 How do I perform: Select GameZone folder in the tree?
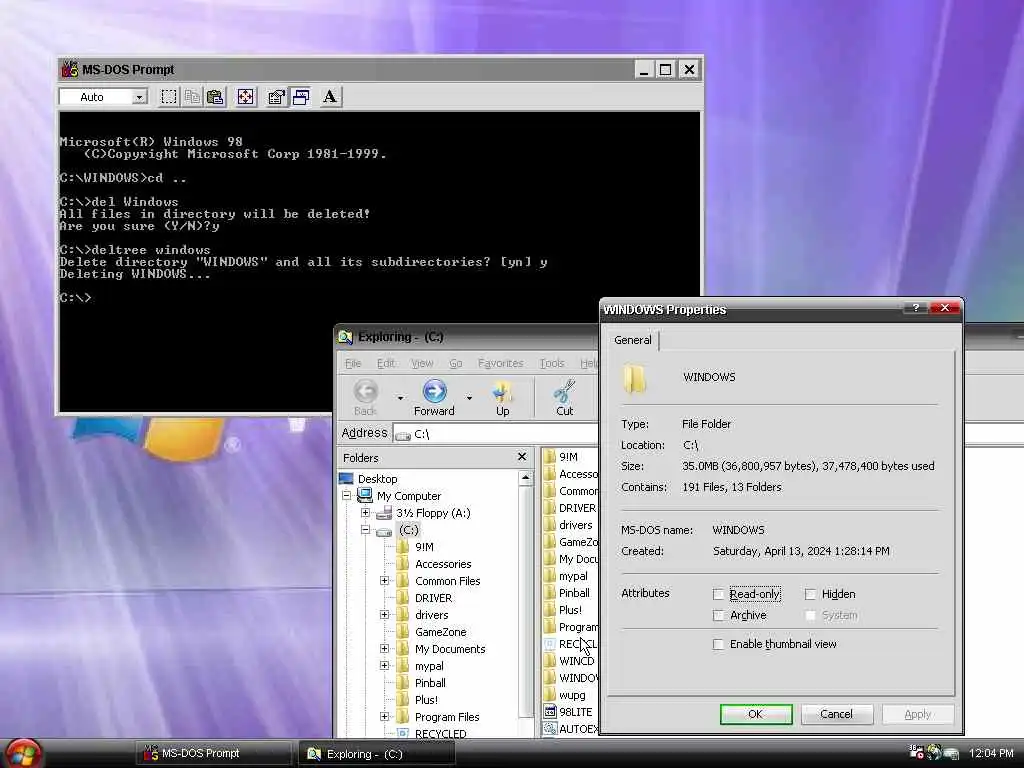click(440, 632)
